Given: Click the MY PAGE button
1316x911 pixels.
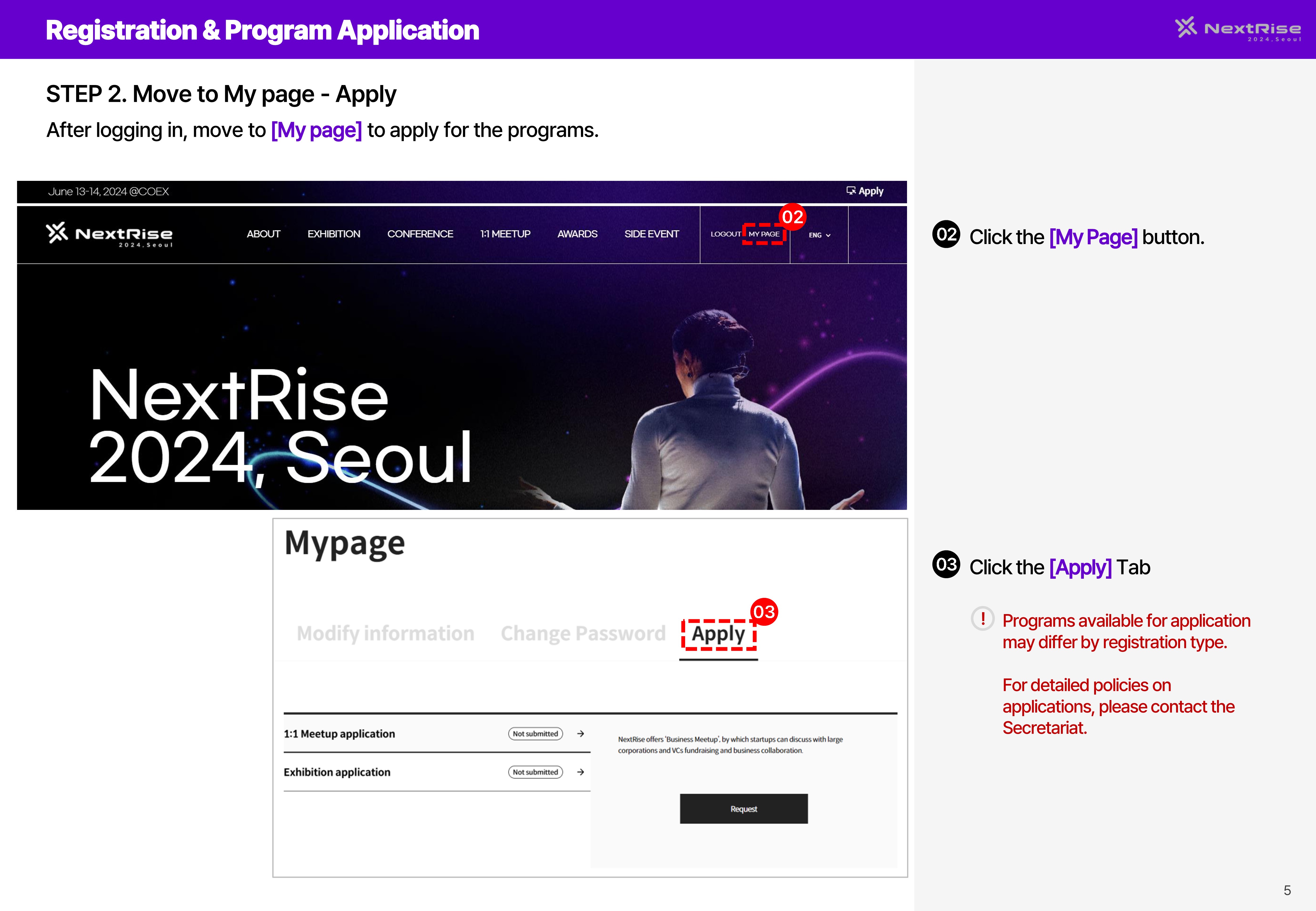Looking at the screenshot, I should click(x=765, y=234).
